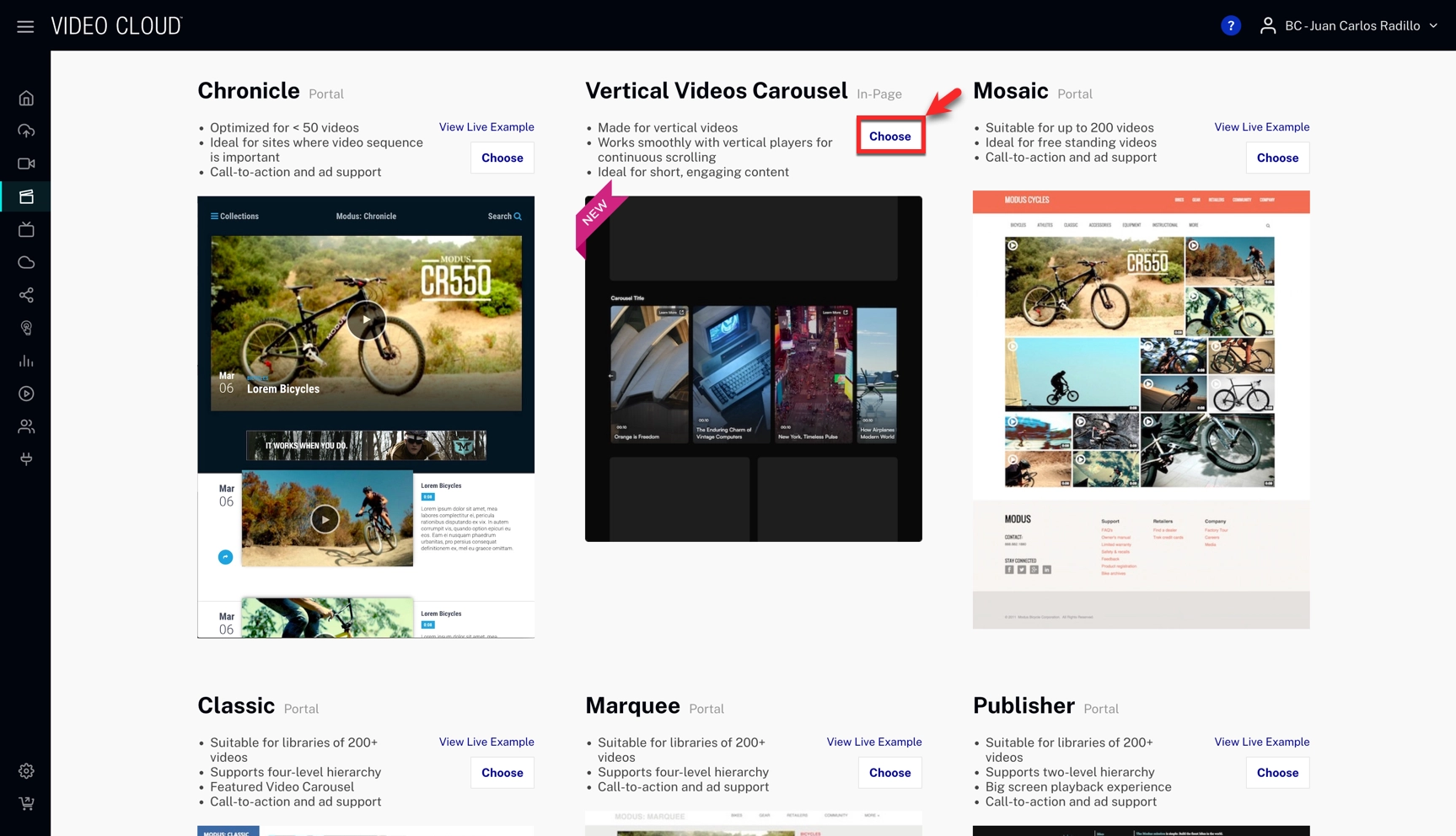The width and height of the screenshot is (1456, 836).
Task: Open the share Social module icon
Action: pyautogui.click(x=26, y=295)
